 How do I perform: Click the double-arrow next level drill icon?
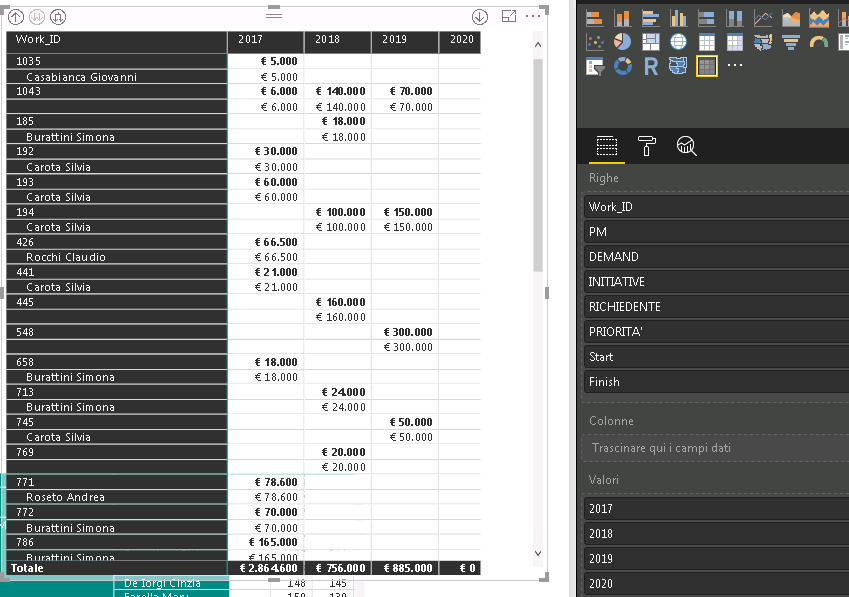coord(37,17)
